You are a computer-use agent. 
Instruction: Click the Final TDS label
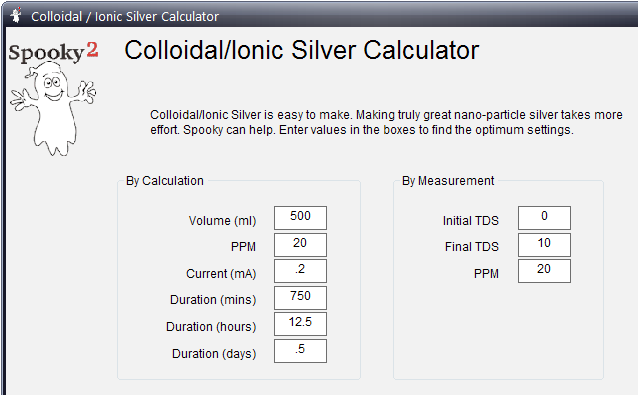pos(472,247)
